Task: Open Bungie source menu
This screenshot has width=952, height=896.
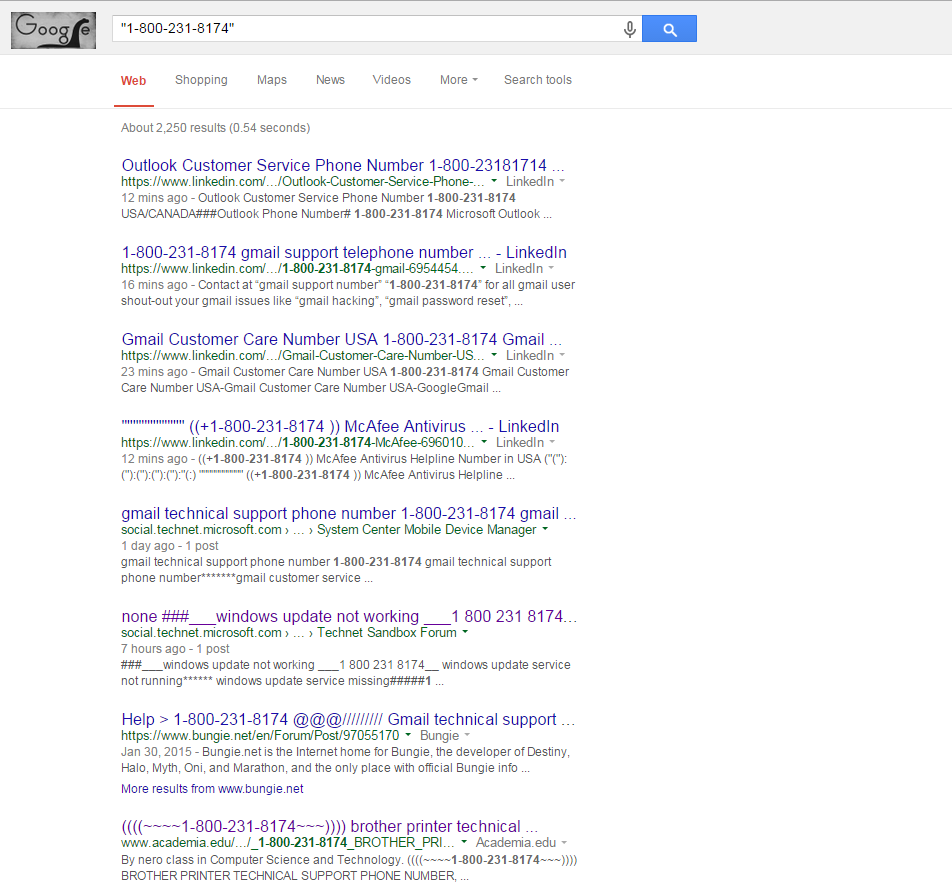Action: click(x=444, y=735)
